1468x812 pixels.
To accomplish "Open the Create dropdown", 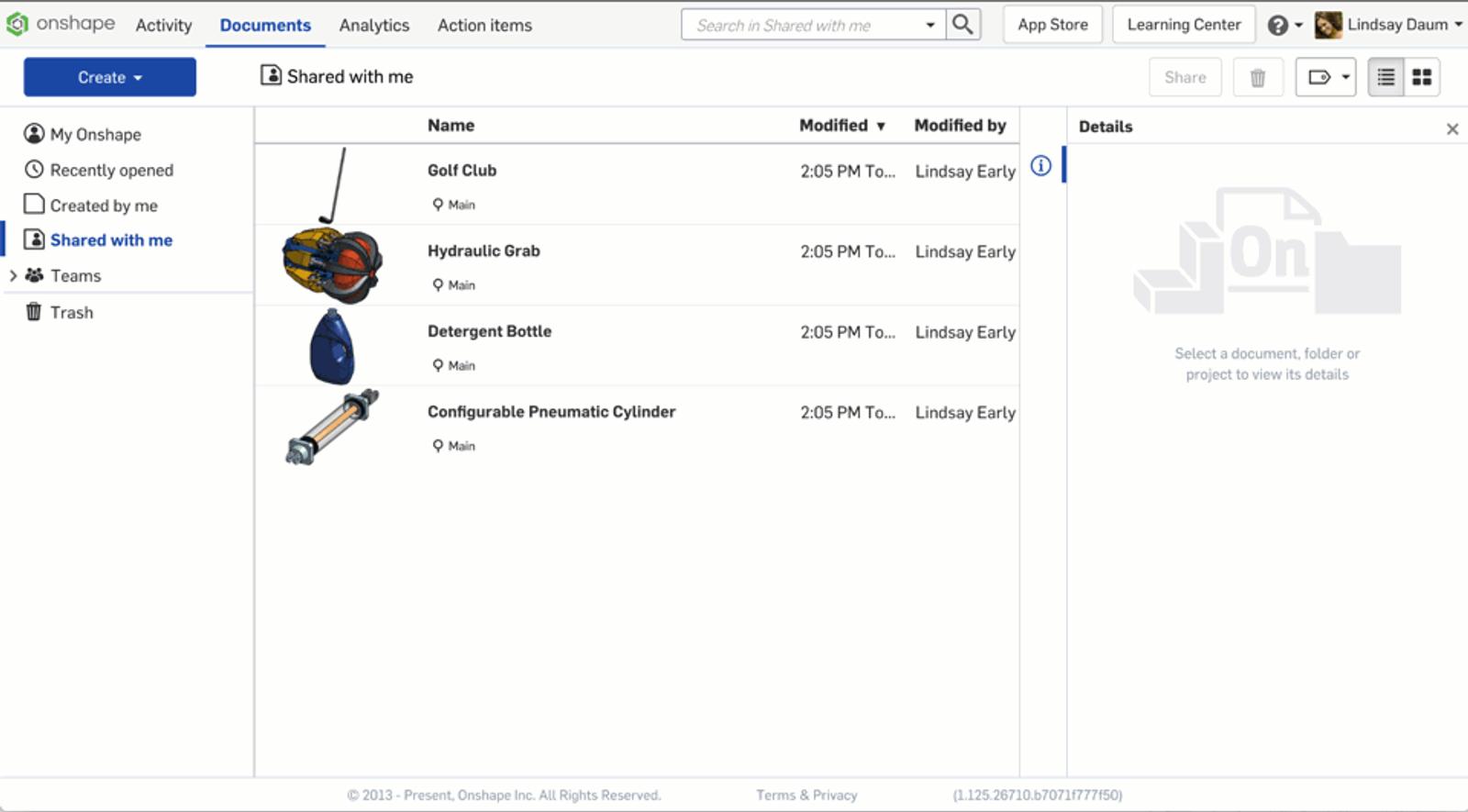I will point(110,78).
